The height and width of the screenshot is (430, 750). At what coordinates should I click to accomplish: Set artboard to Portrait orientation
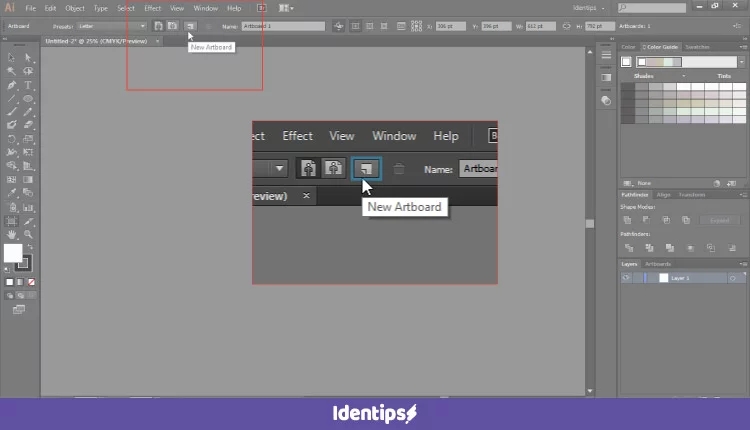point(158,25)
